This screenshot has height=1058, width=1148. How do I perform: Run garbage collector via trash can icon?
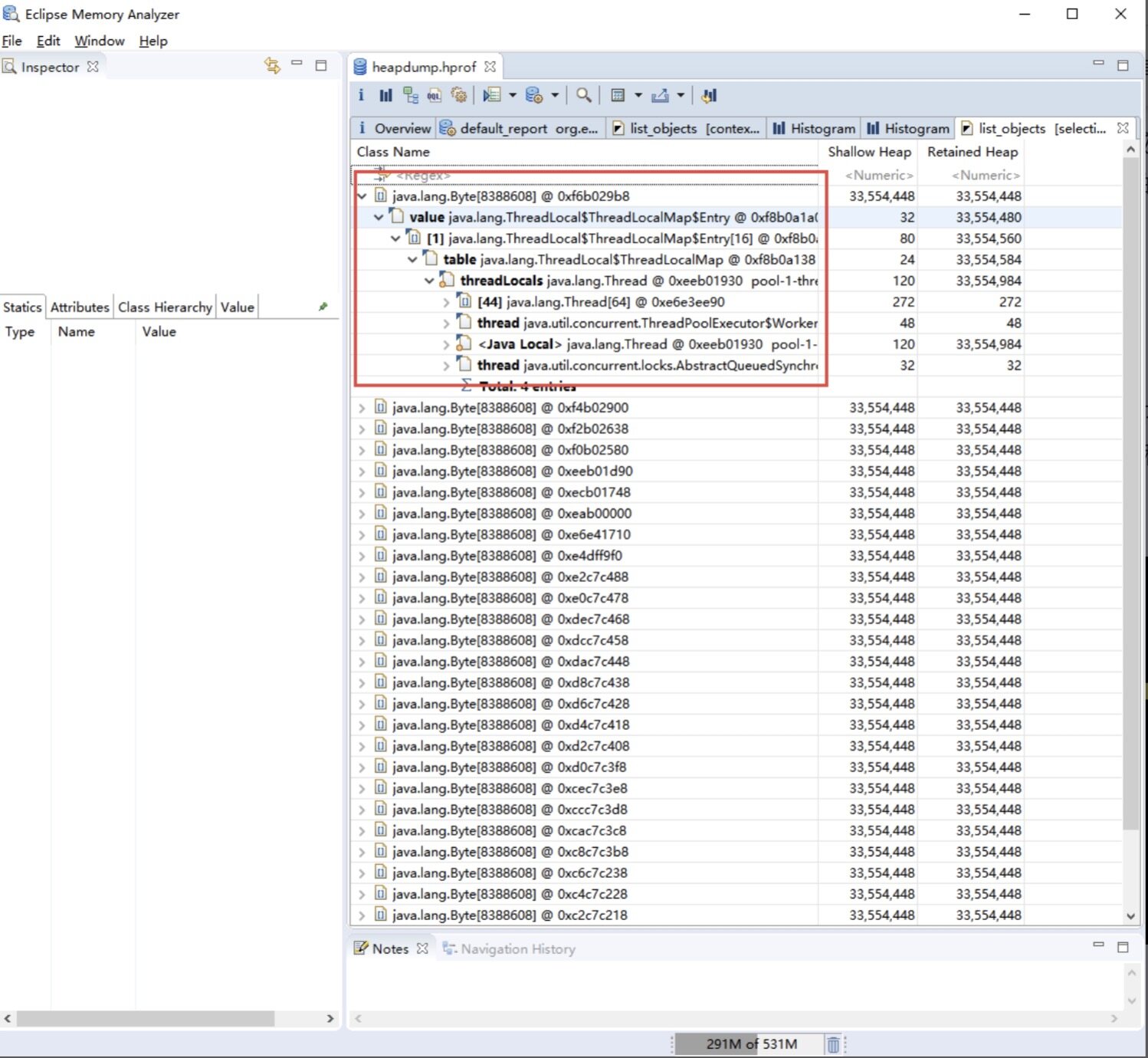(833, 1043)
